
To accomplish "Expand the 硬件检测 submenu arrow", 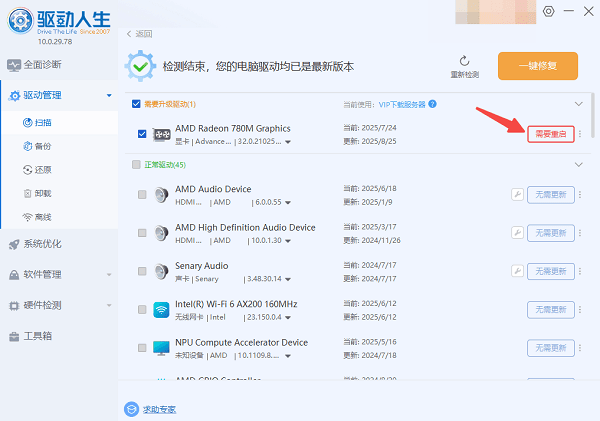I will pyautogui.click(x=109, y=305).
